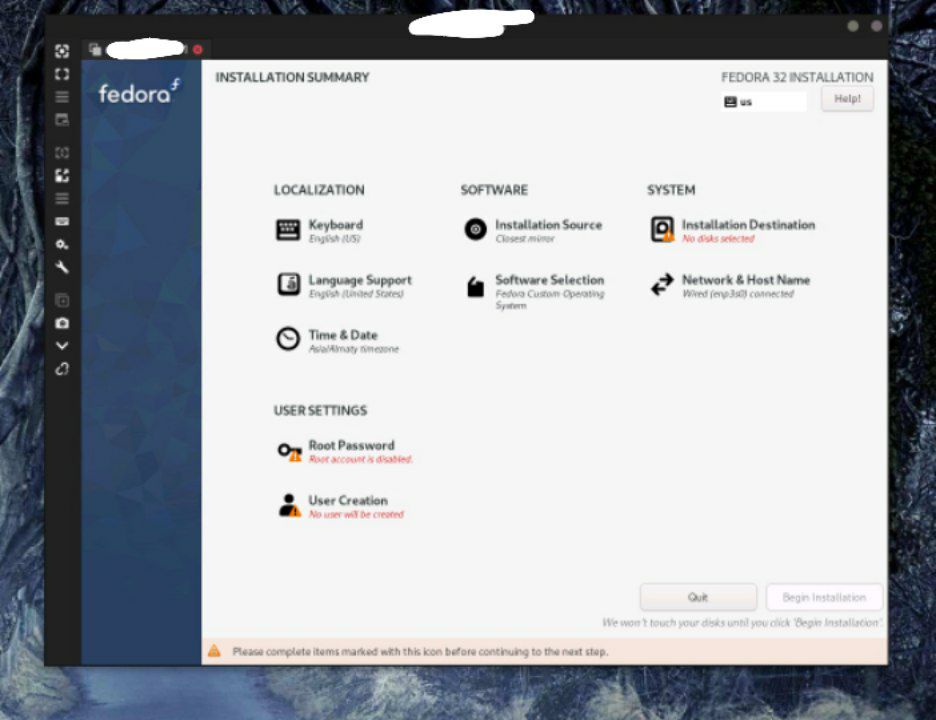Open the wrench Tools menu
The image size is (936, 720).
pos(62,267)
